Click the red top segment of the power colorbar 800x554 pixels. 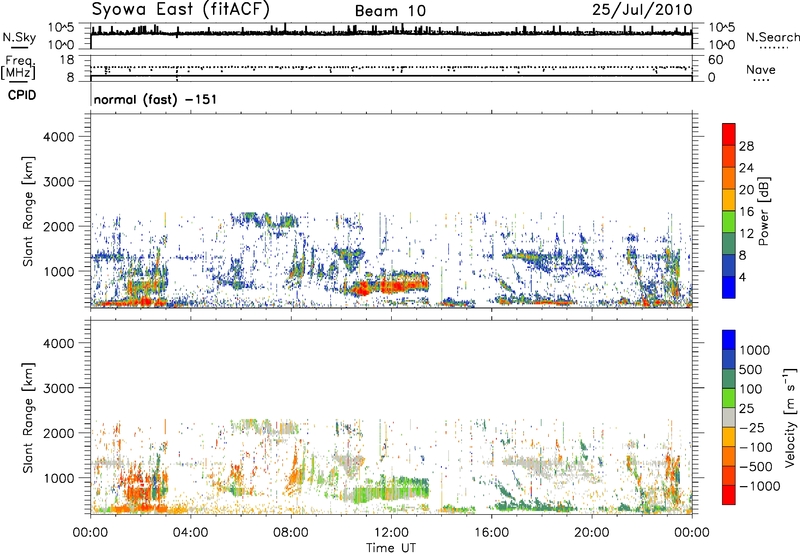[x=729, y=135]
